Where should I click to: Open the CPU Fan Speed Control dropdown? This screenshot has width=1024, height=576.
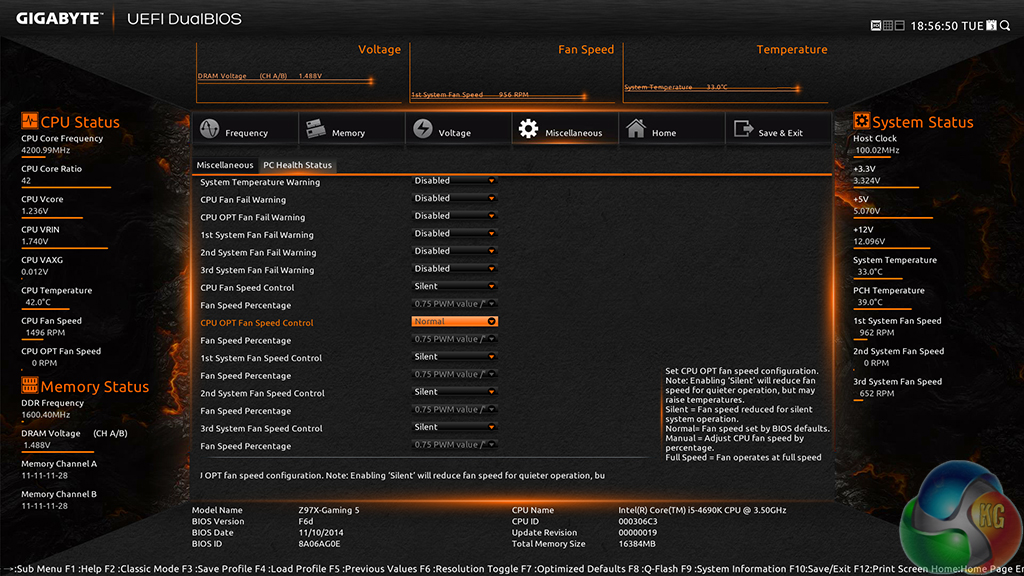click(455, 287)
